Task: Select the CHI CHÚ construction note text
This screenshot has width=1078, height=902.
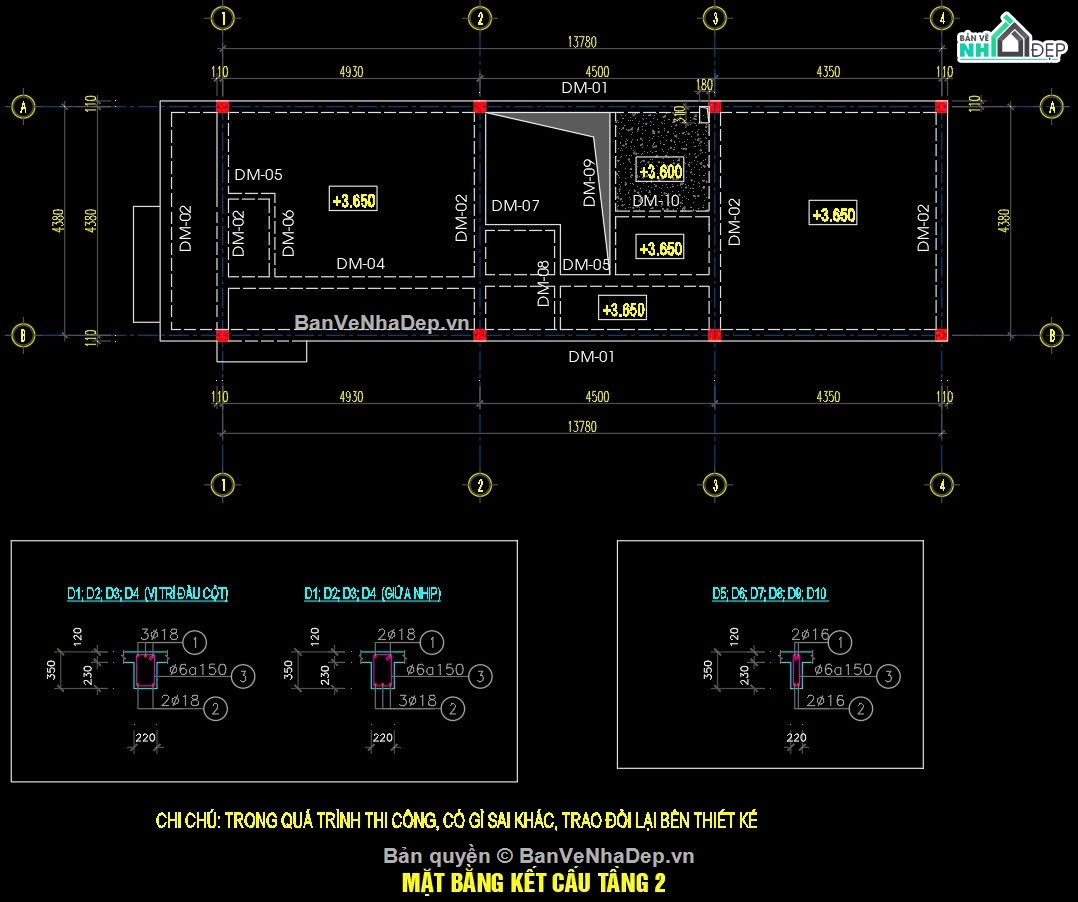Action: [x=456, y=820]
